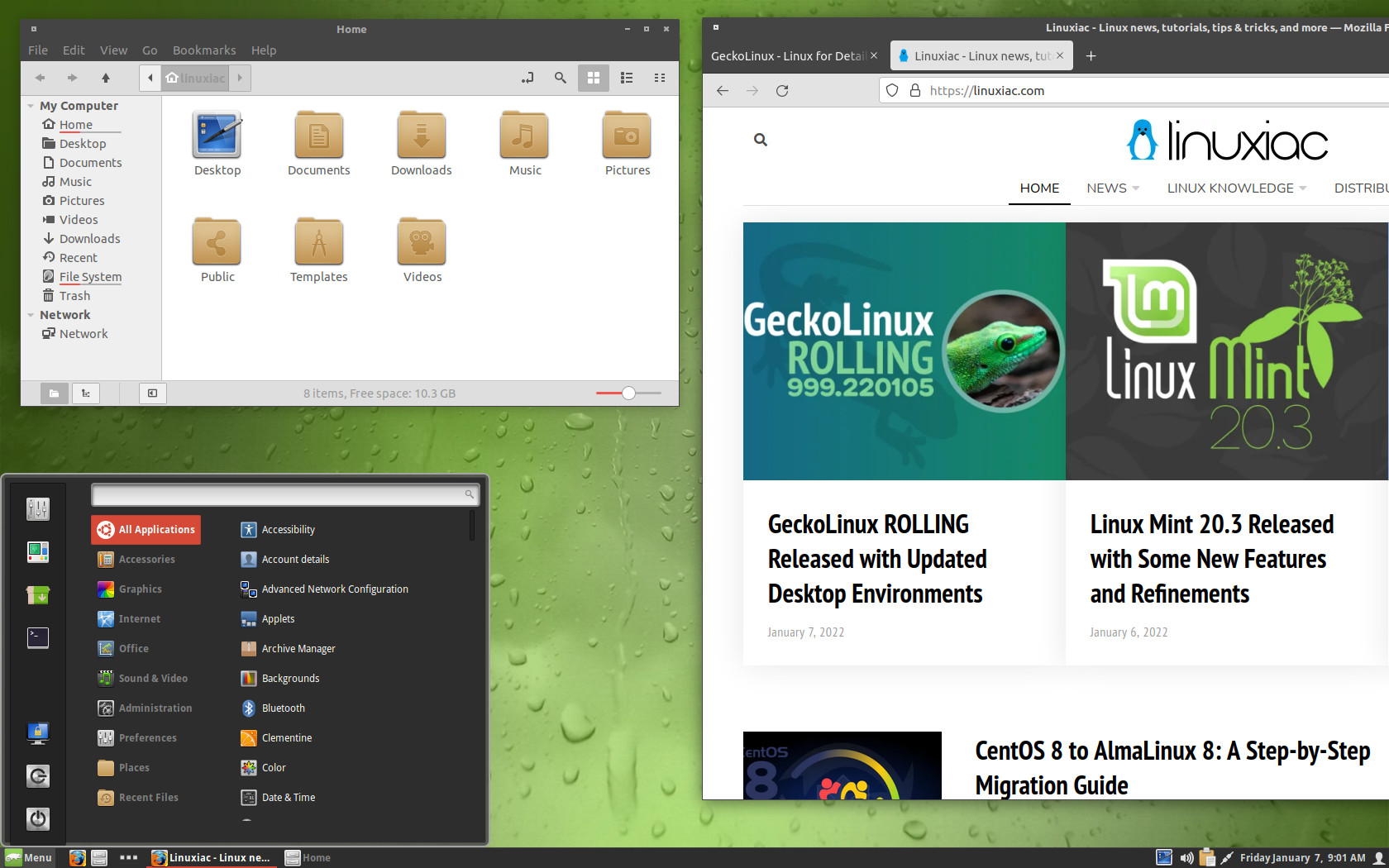Open the Pictures folder icon
1389x868 pixels.
tap(628, 144)
